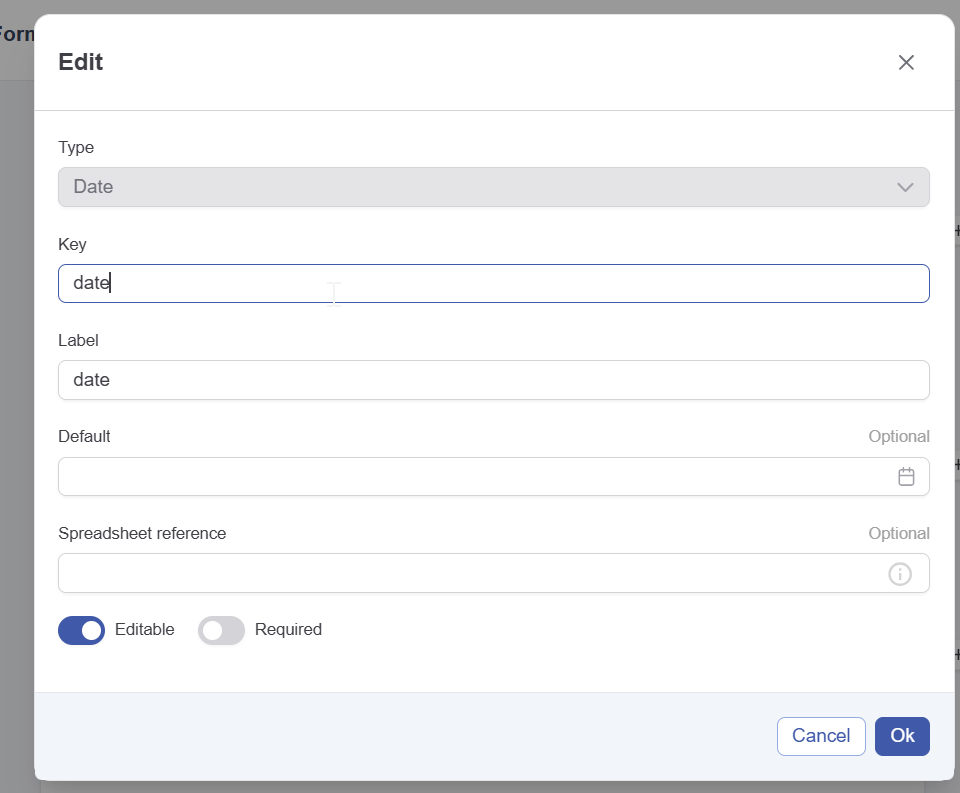Screen dimensions: 960x793
Task: Click the Editable text label
Action: [x=144, y=630]
